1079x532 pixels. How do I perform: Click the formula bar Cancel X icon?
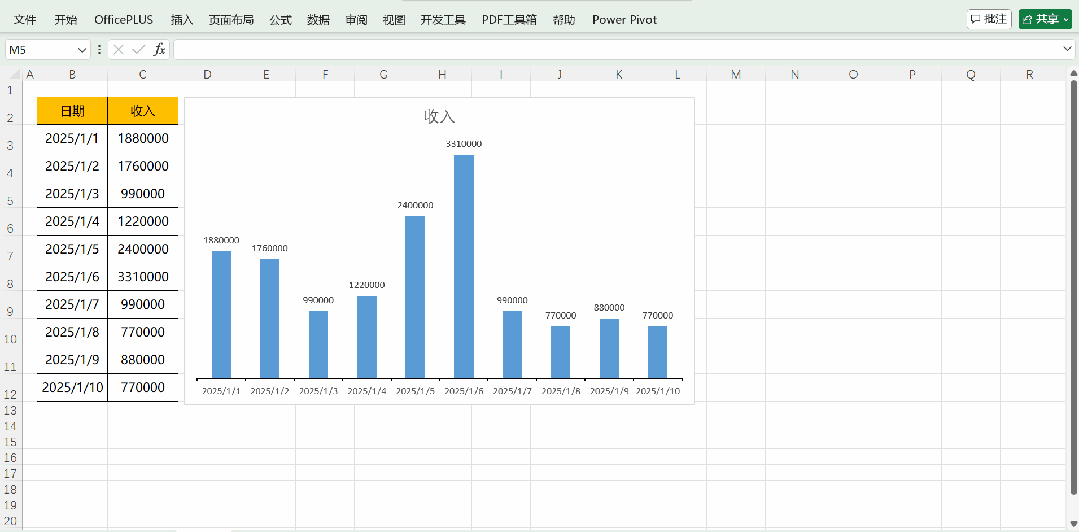(x=119, y=49)
